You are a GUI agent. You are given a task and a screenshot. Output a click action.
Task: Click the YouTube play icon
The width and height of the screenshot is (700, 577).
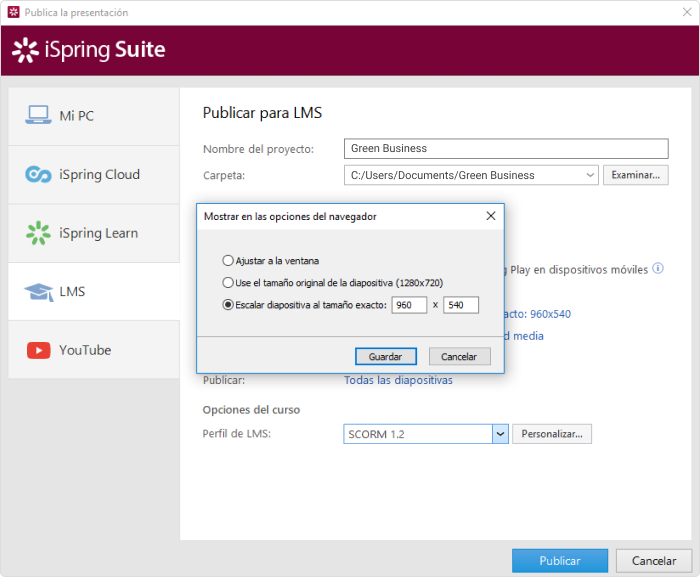(38, 350)
